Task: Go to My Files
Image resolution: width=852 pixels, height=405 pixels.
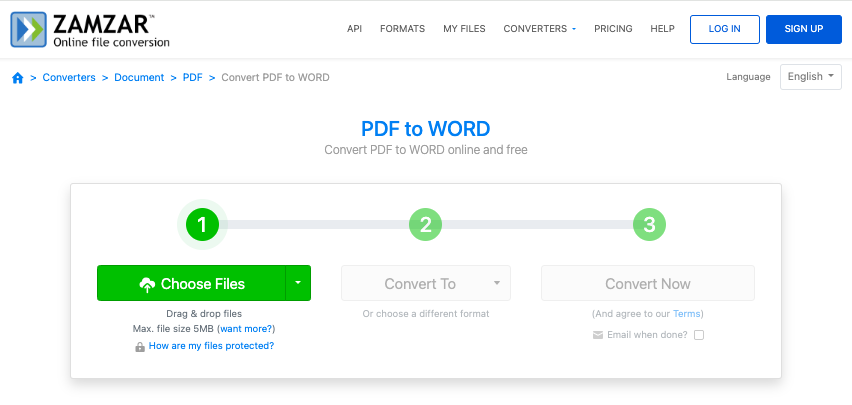Action: [x=465, y=29]
